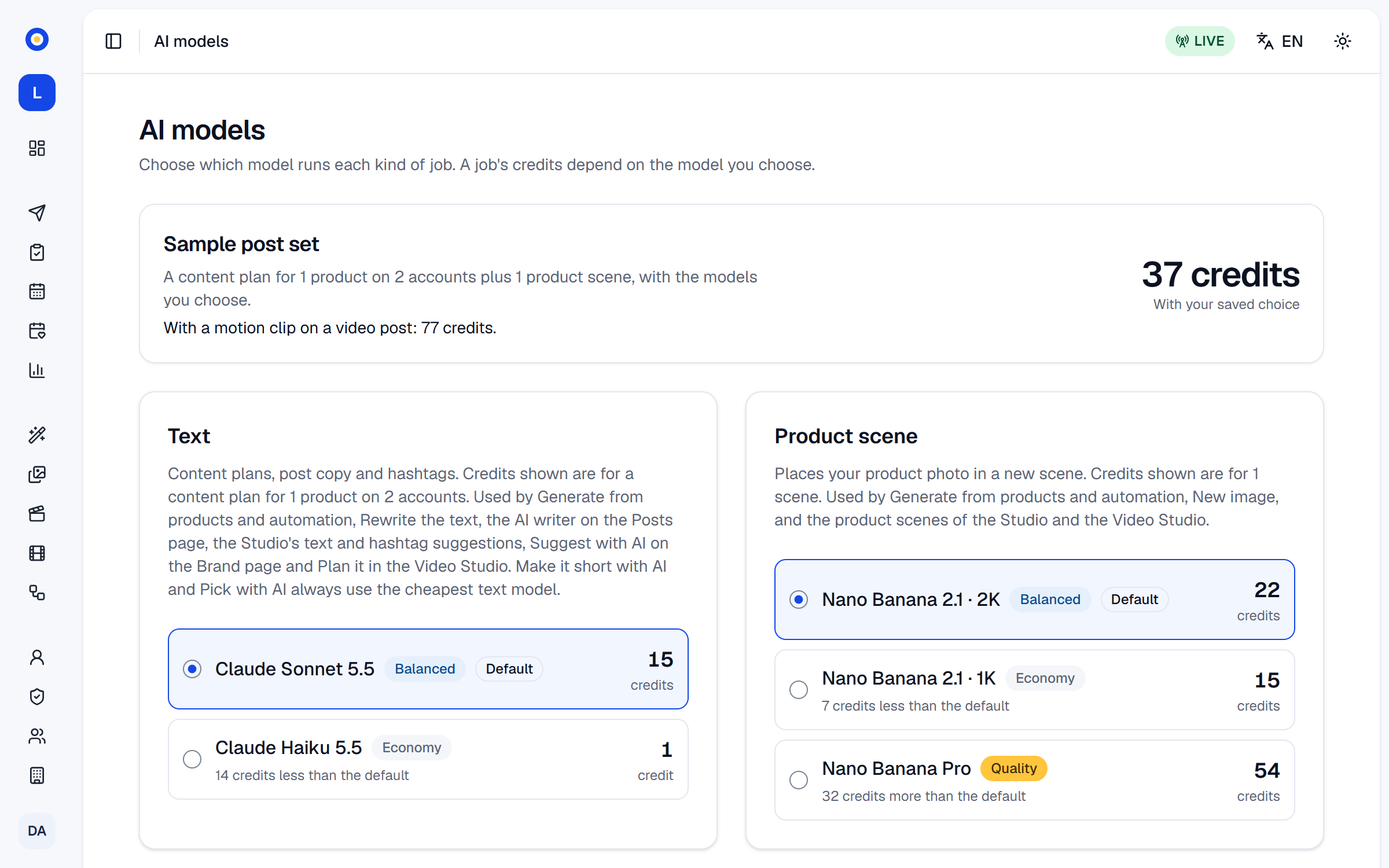The width and height of the screenshot is (1389, 868).
Task: Click '7 credits less than the default'
Action: [x=916, y=706]
